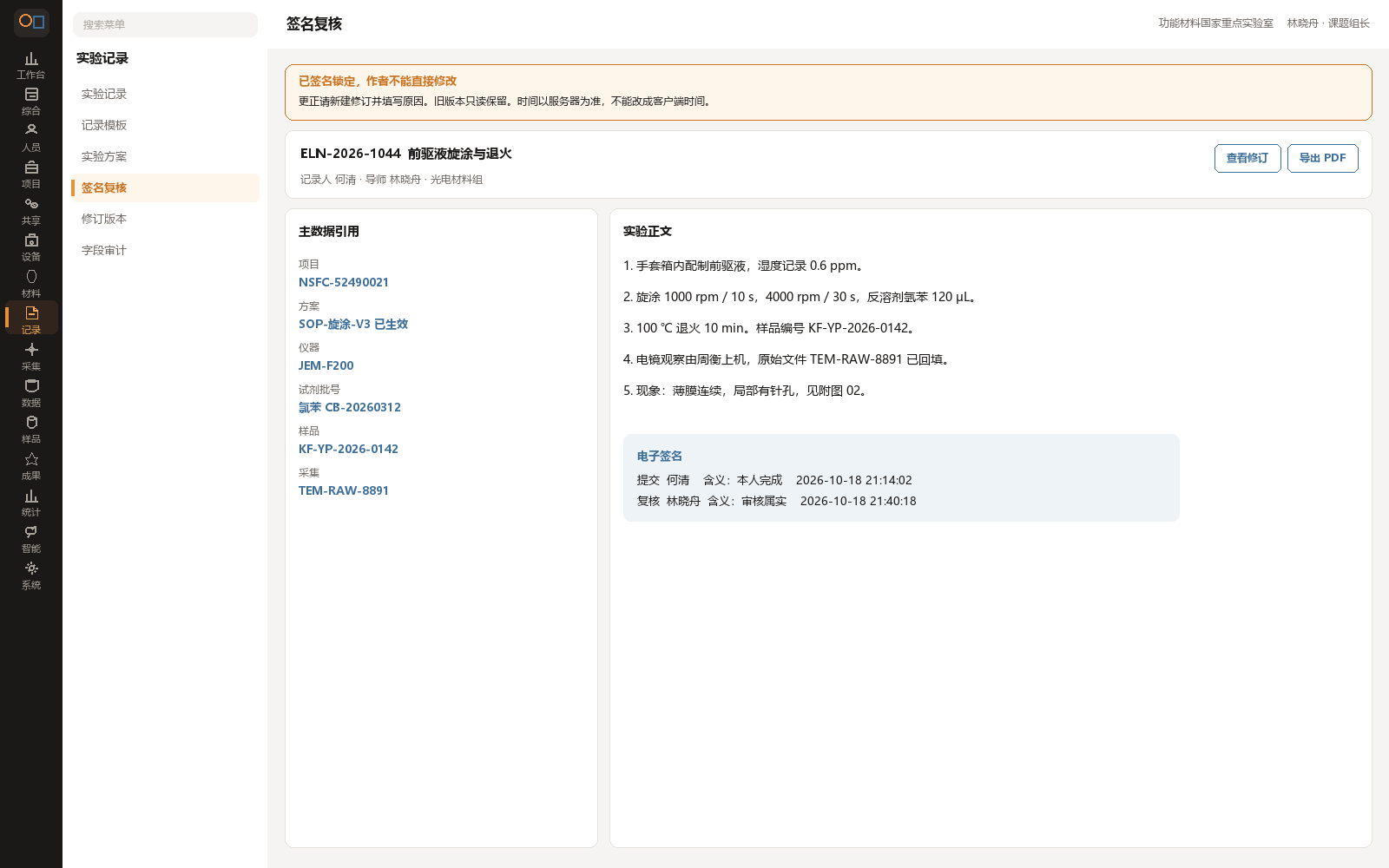Click submit signature timestamp 2026-10-18 21:14:02
Screen dimensions: 1389x868
854,480
